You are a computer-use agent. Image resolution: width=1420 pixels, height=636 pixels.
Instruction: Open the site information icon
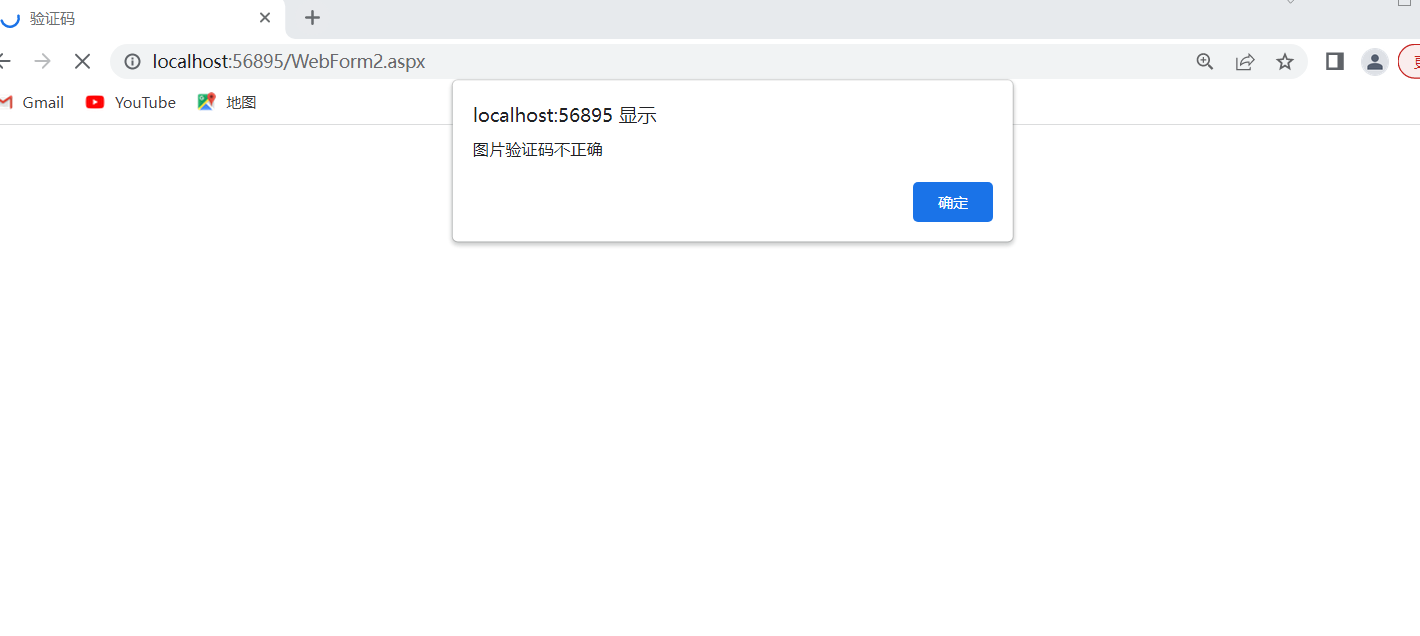pyautogui.click(x=132, y=62)
